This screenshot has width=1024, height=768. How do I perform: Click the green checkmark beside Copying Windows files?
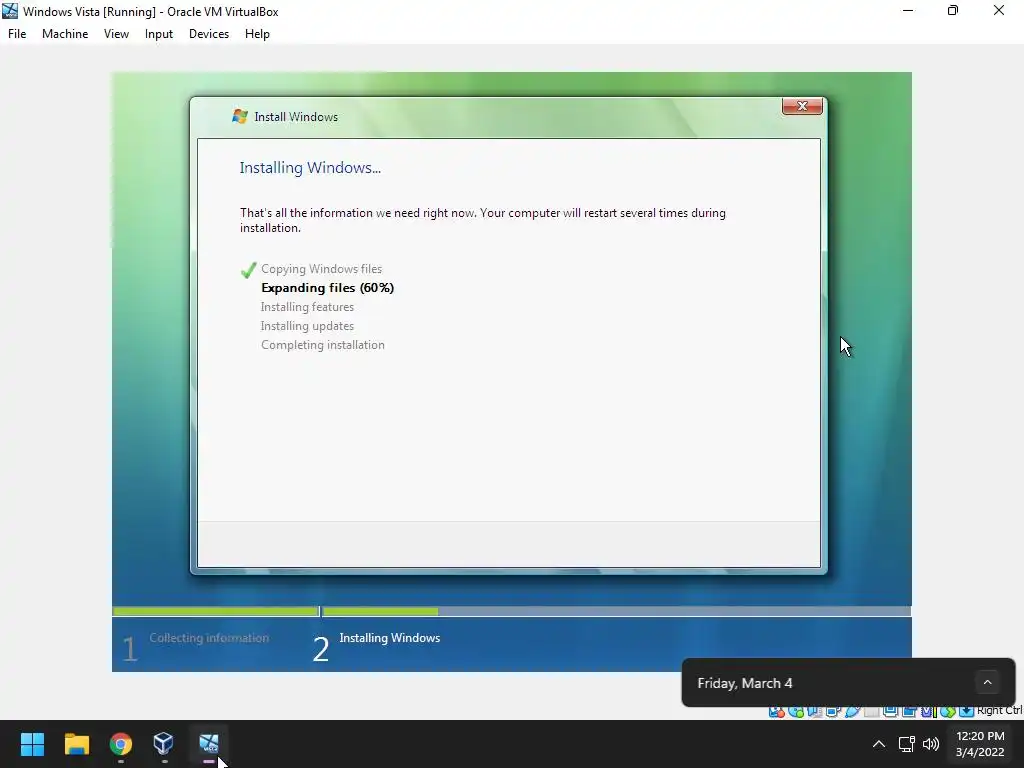(x=248, y=270)
